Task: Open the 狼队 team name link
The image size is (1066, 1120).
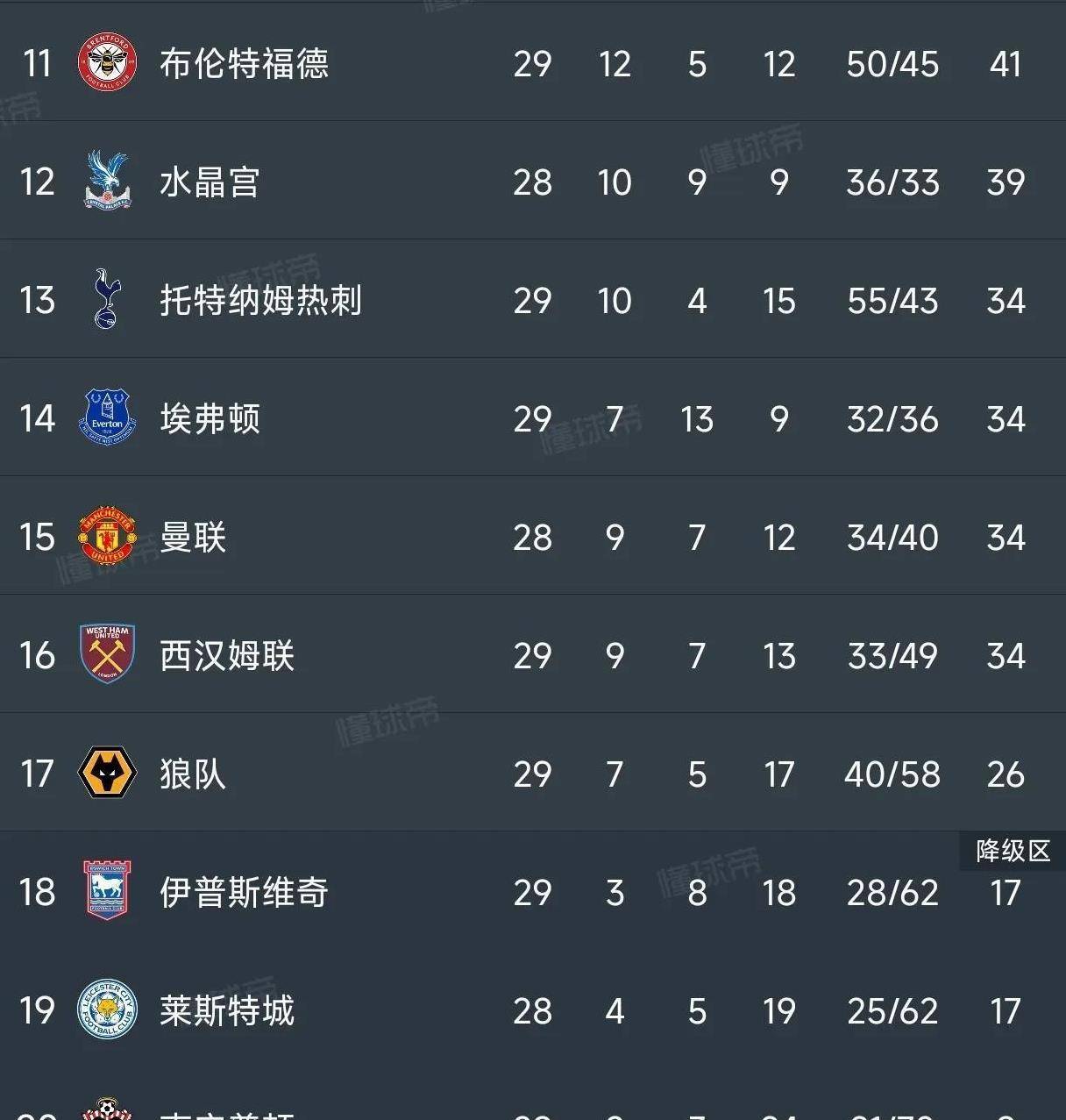Action: coord(193,774)
